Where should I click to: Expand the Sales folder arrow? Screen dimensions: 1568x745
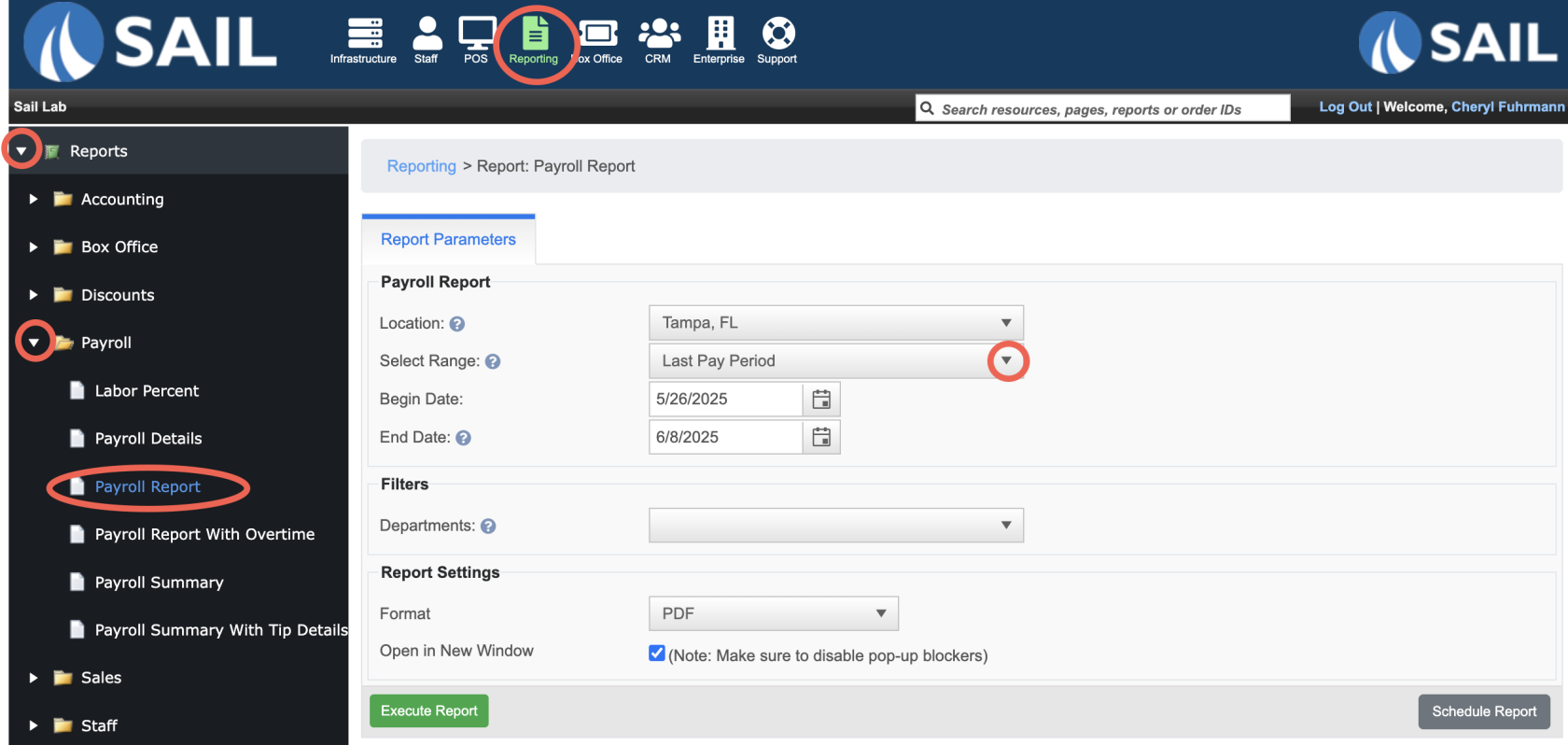coord(34,678)
